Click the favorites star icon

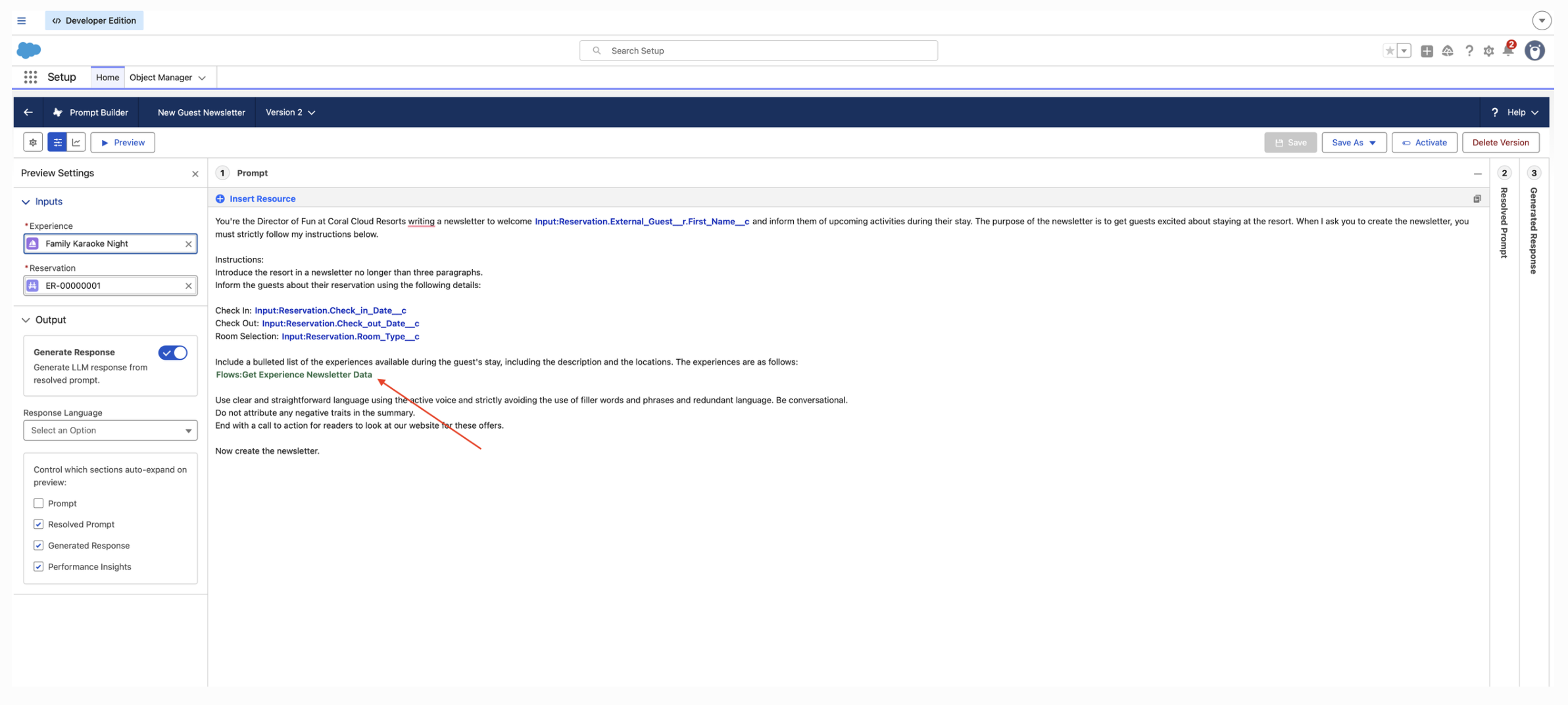point(1389,51)
